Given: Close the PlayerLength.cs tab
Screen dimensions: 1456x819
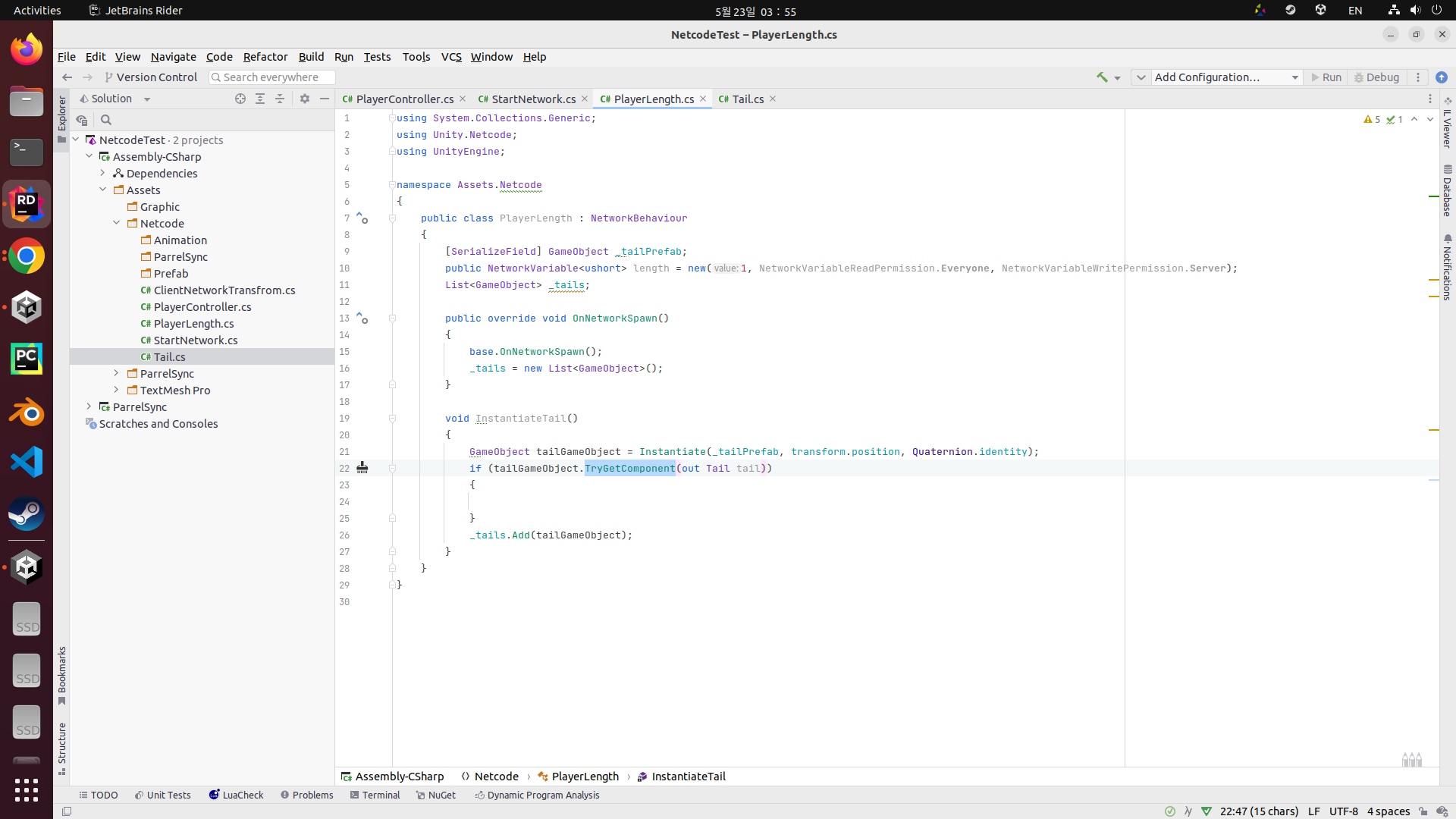Looking at the screenshot, I should point(703,99).
